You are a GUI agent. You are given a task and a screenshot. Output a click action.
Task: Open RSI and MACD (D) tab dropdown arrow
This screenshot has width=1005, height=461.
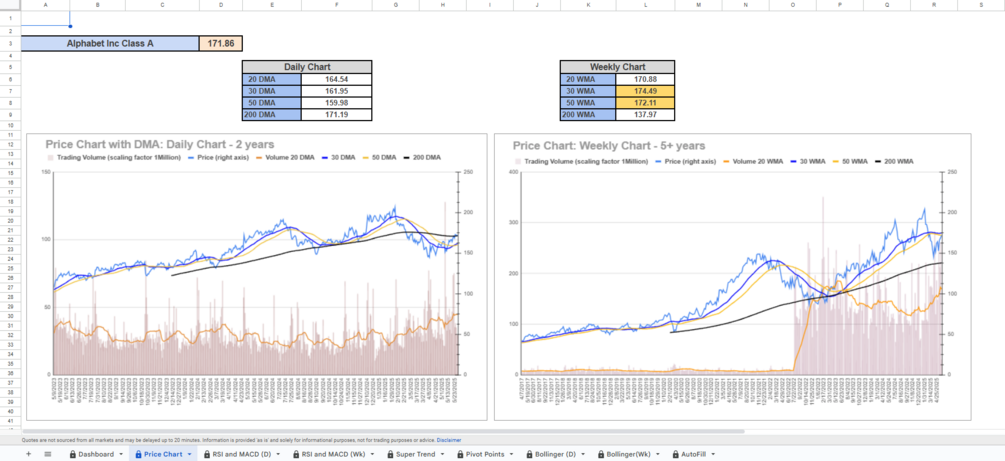[278, 454]
